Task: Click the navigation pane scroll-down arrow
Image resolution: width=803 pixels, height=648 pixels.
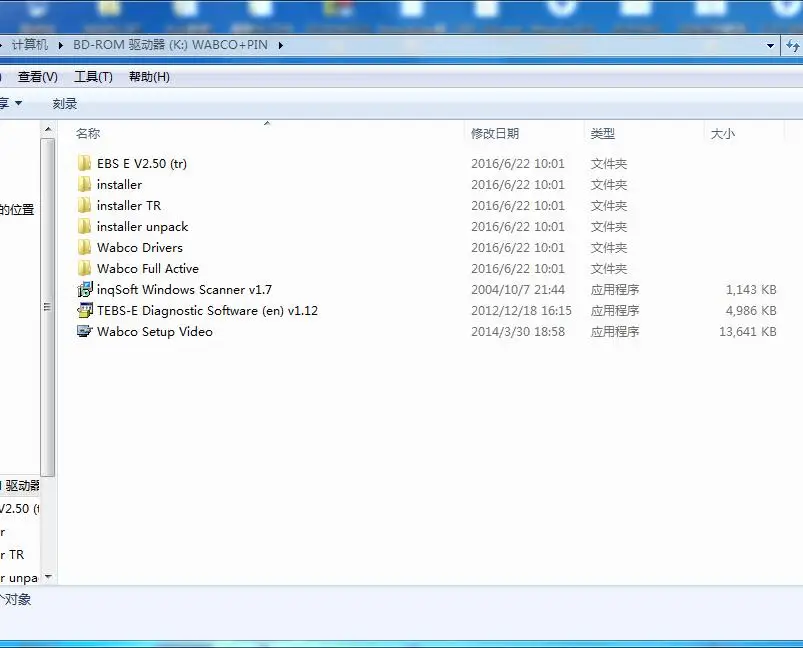Action: [48, 577]
